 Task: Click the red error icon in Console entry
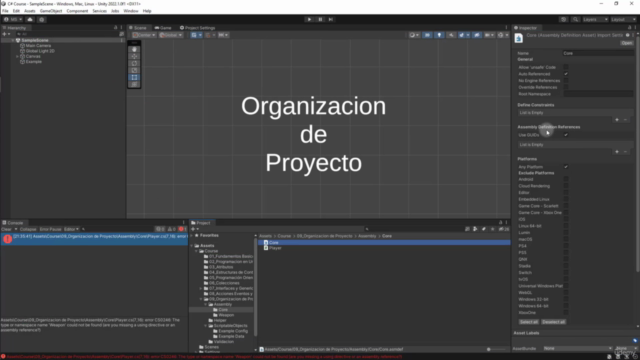coord(7,239)
